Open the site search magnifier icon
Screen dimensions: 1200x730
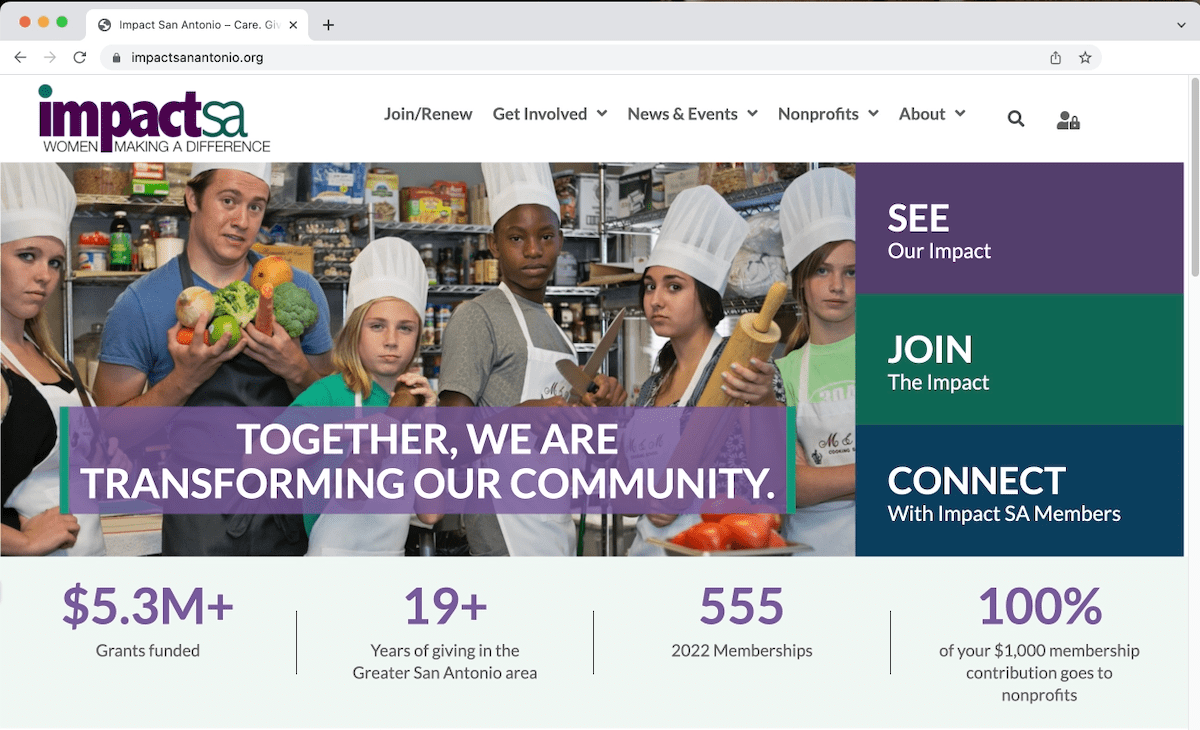[x=1016, y=119]
